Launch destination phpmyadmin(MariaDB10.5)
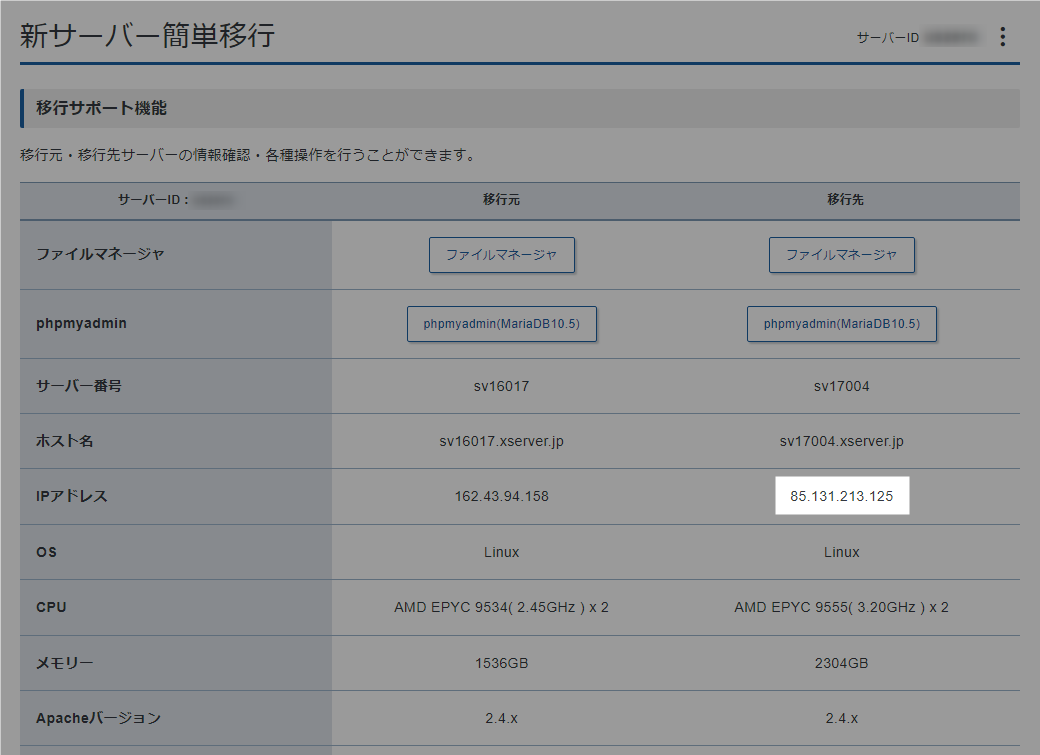The height and width of the screenshot is (755, 1040). (x=842, y=323)
